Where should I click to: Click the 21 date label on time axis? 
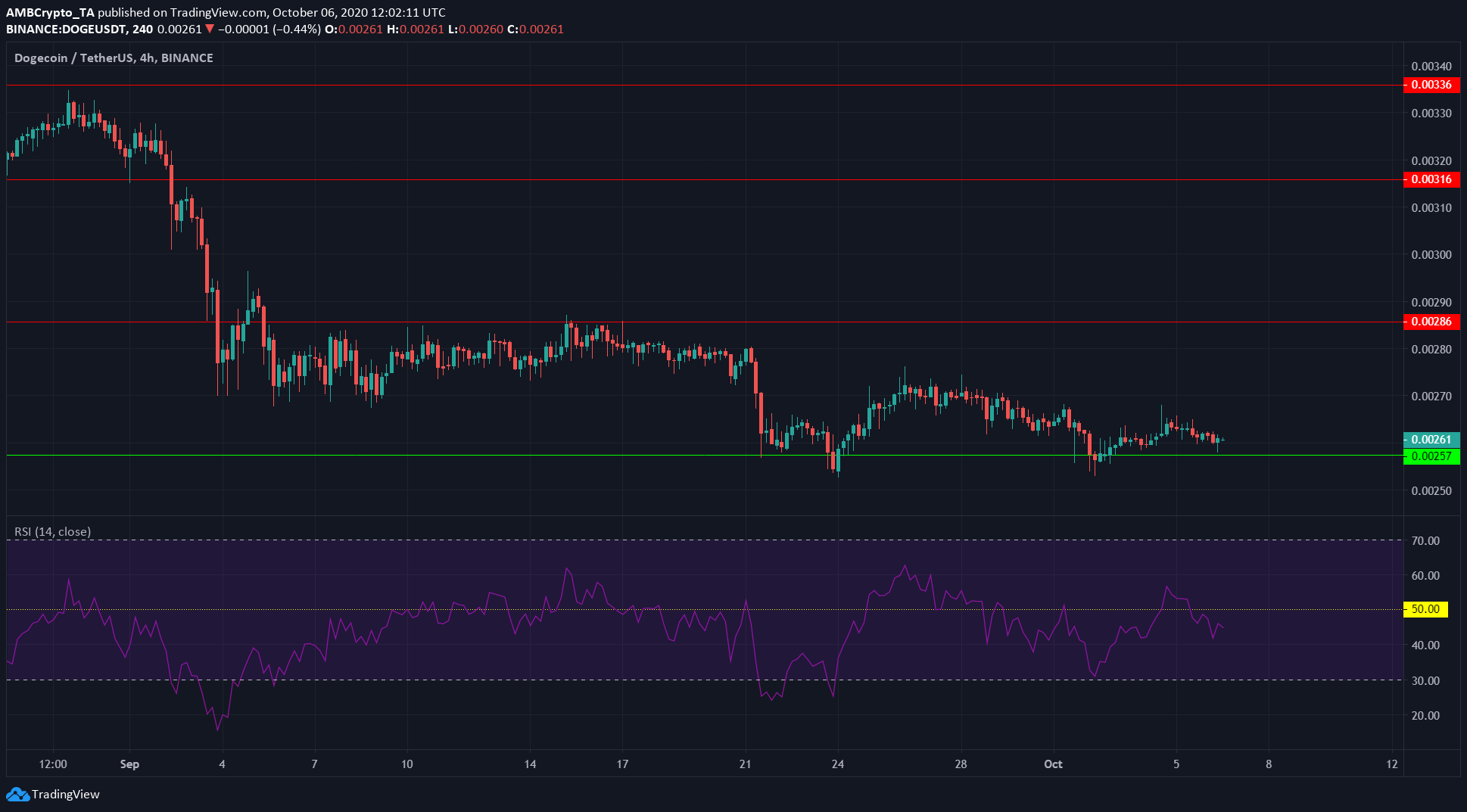point(746,764)
